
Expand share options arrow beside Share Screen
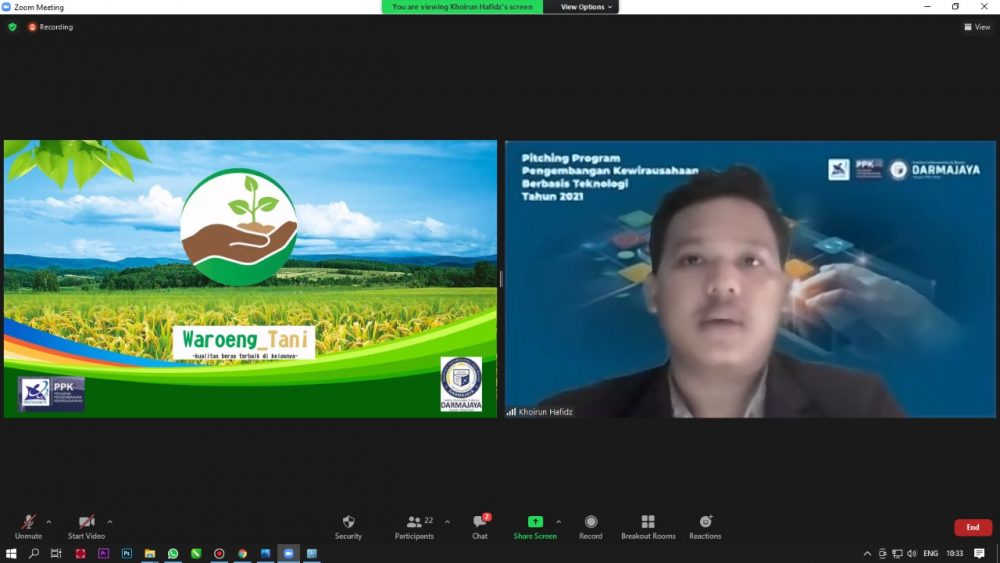click(x=559, y=522)
